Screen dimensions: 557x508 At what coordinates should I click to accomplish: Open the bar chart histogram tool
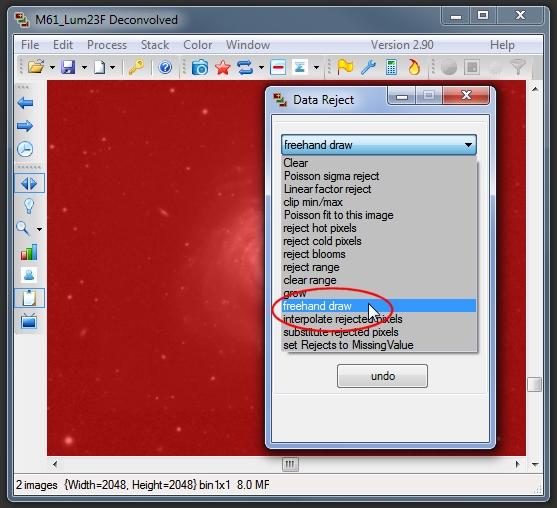tap(29, 252)
